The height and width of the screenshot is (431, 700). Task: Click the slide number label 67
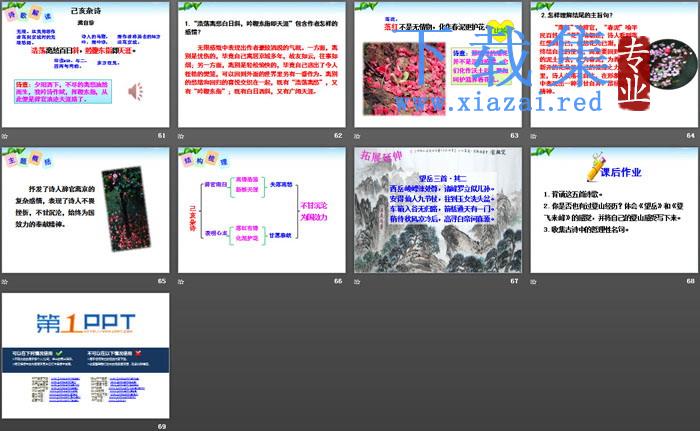[514, 281]
